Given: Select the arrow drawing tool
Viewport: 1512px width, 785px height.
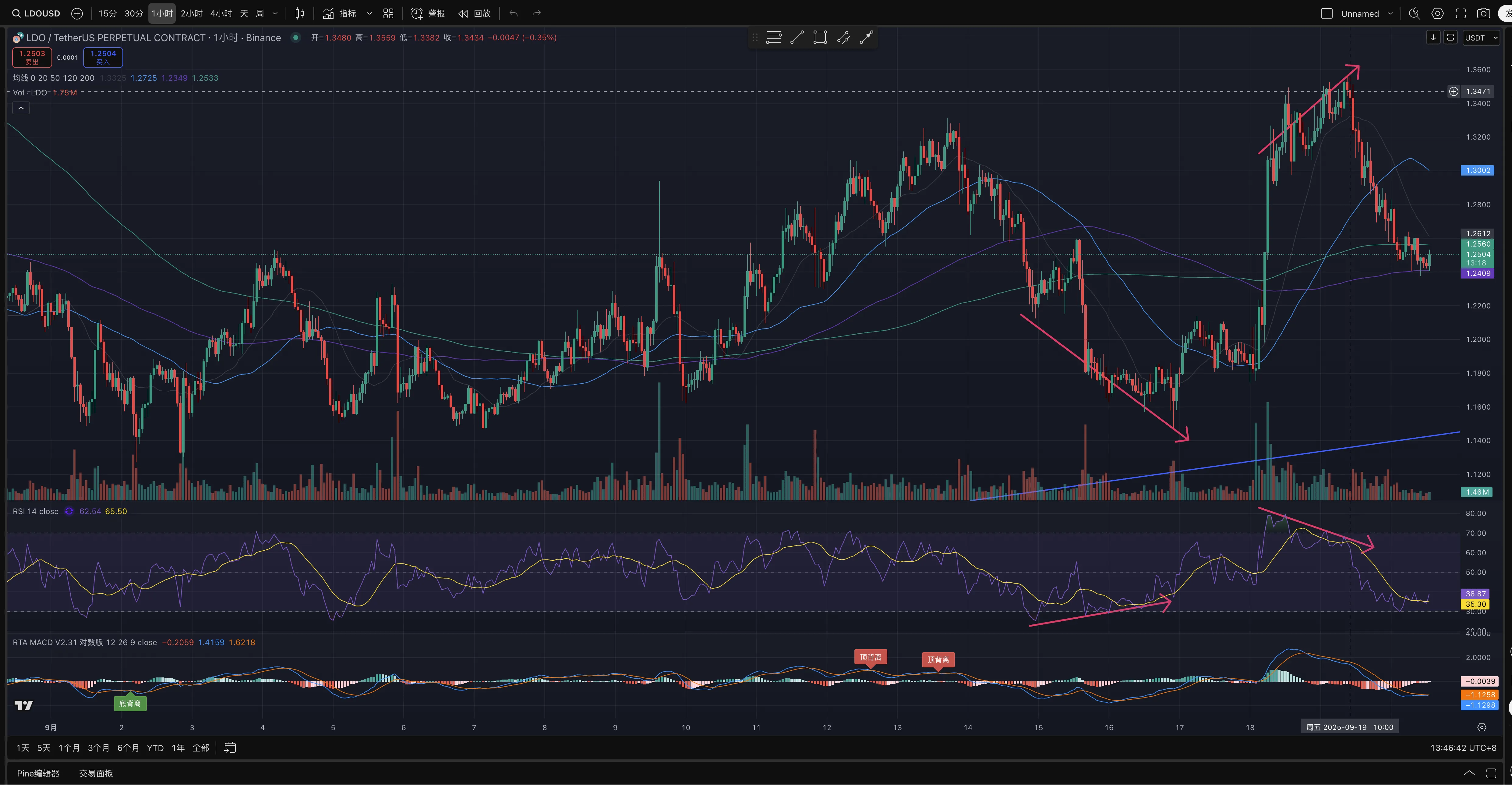Looking at the screenshot, I should [x=866, y=37].
